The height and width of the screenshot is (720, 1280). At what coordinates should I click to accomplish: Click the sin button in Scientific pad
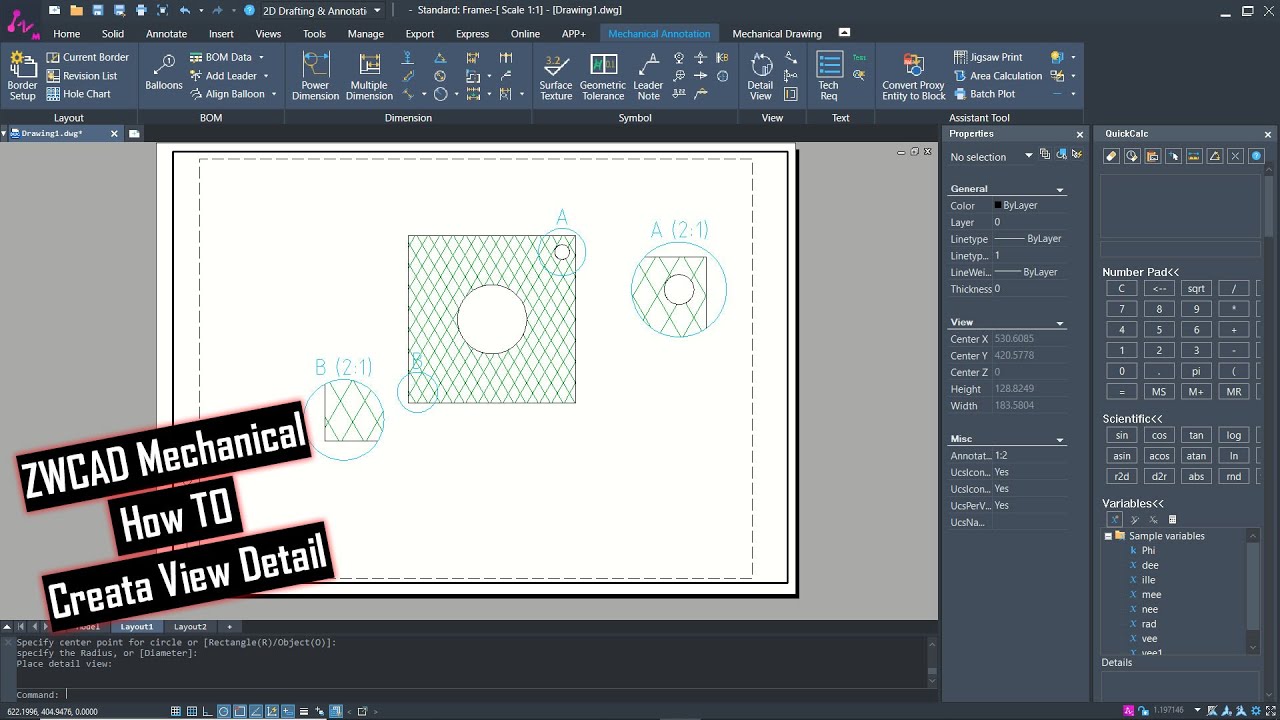pyautogui.click(x=1122, y=435)
